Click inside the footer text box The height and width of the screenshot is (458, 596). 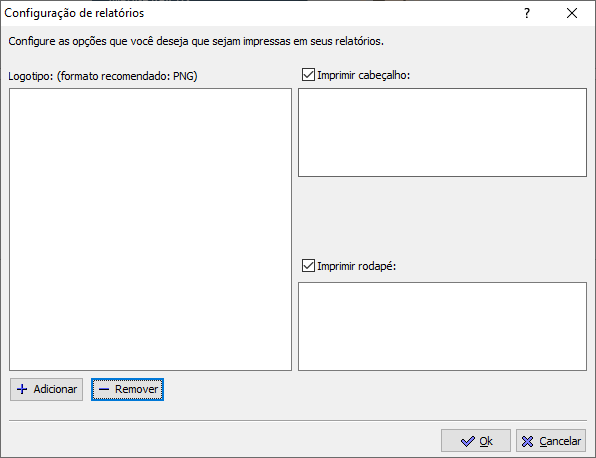pos(442,326)
